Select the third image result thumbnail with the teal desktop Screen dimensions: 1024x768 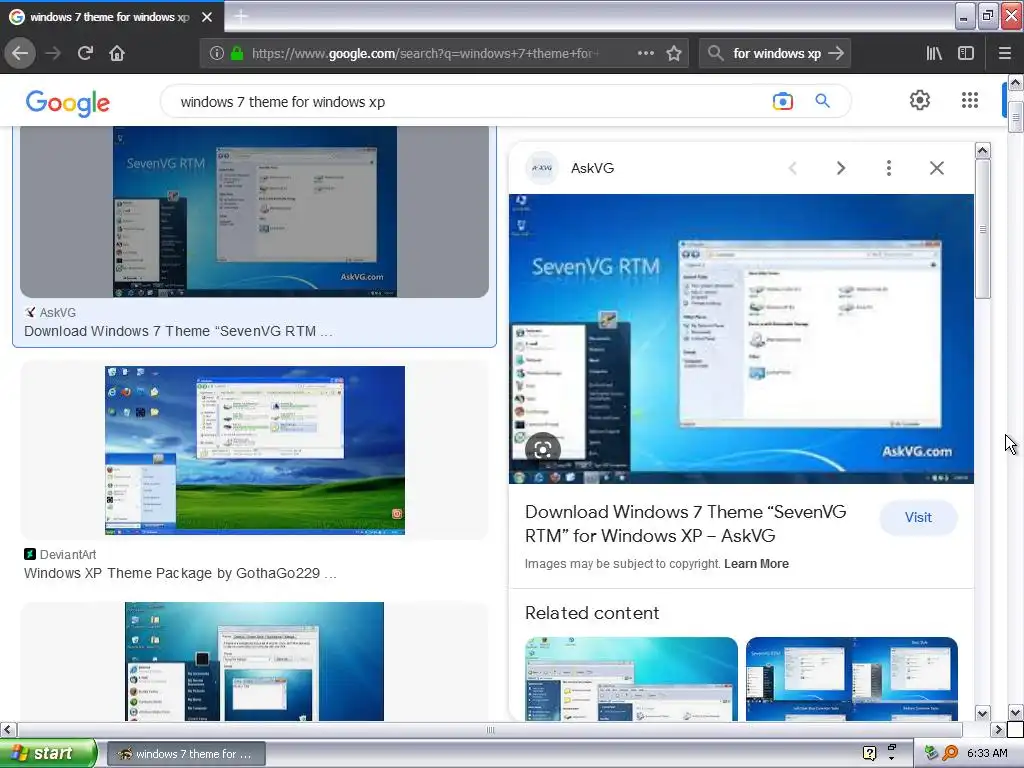click(254, 662)
